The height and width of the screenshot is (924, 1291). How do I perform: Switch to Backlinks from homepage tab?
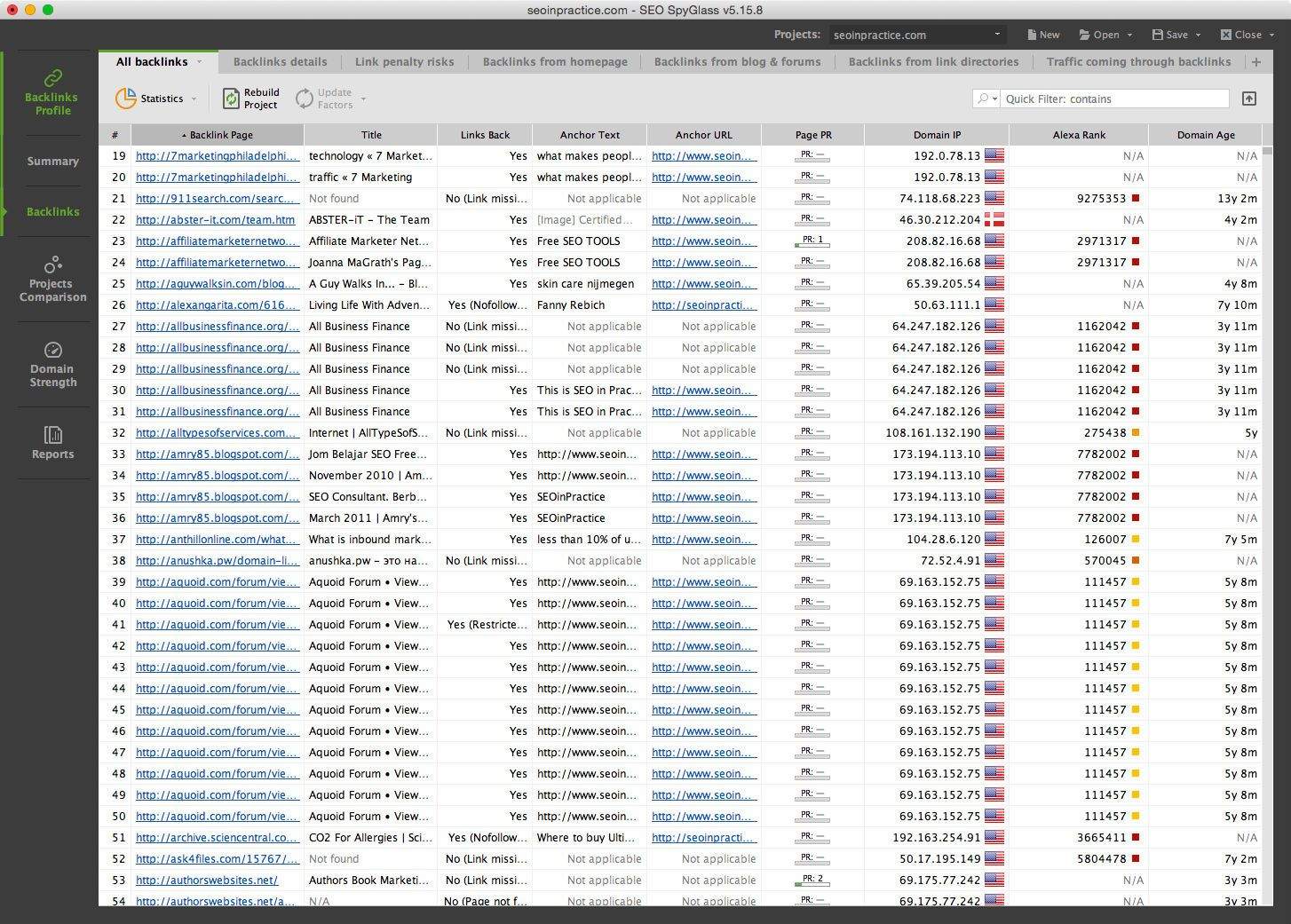[555, 62]
